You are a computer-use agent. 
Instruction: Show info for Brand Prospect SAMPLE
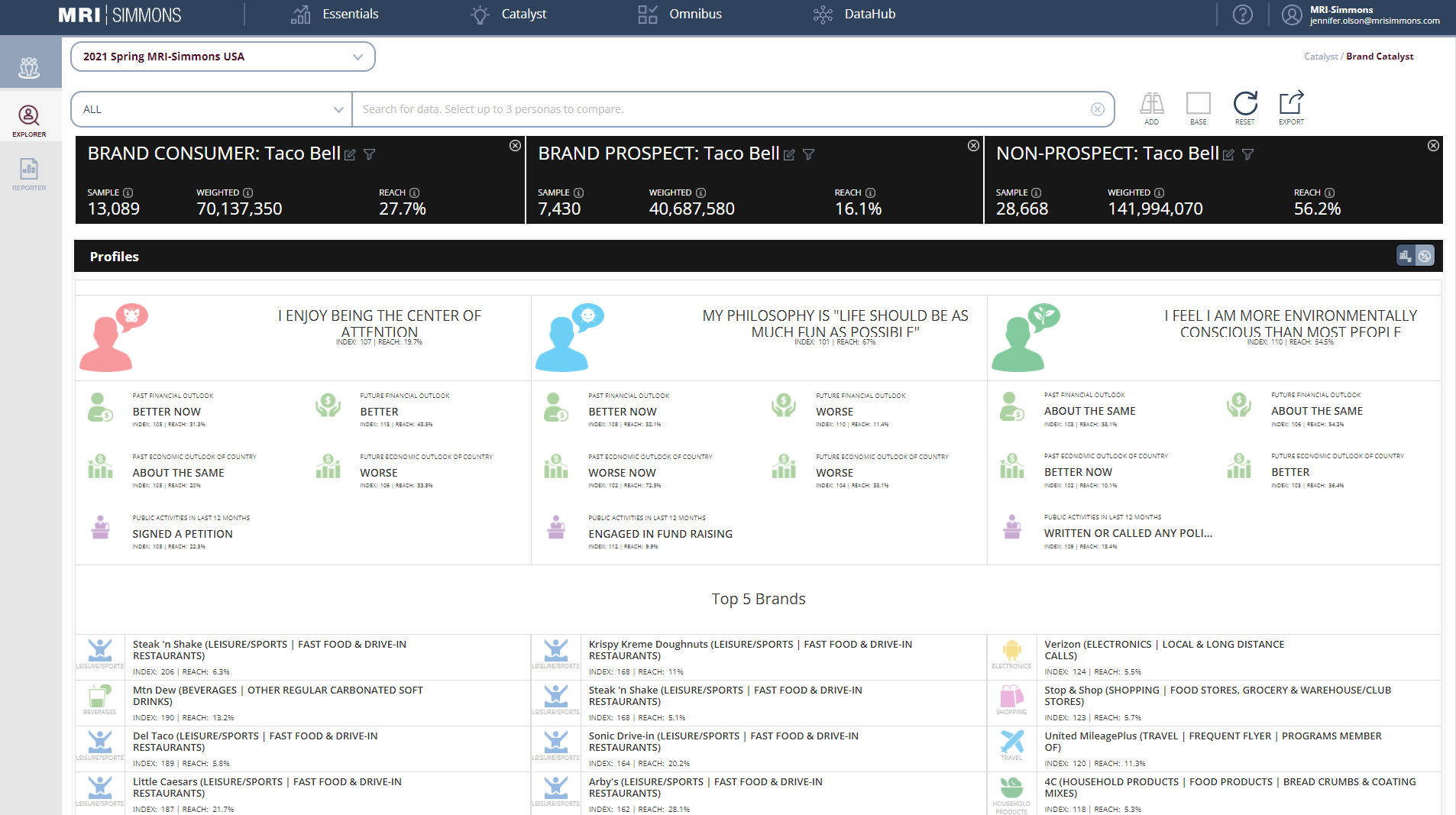coord(579,192)
